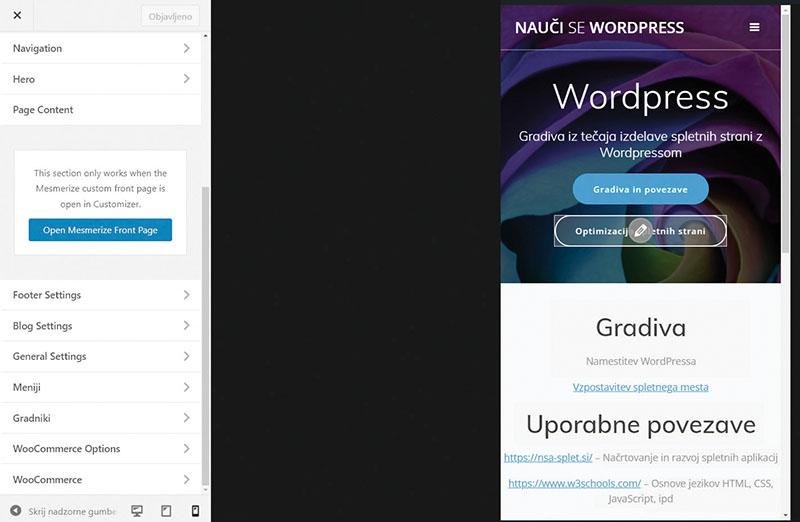The width and height of the screenshot is (800, 522).
Task: Follow the https://nsa-splet.si/ link
Action: (x=548, y=457)
